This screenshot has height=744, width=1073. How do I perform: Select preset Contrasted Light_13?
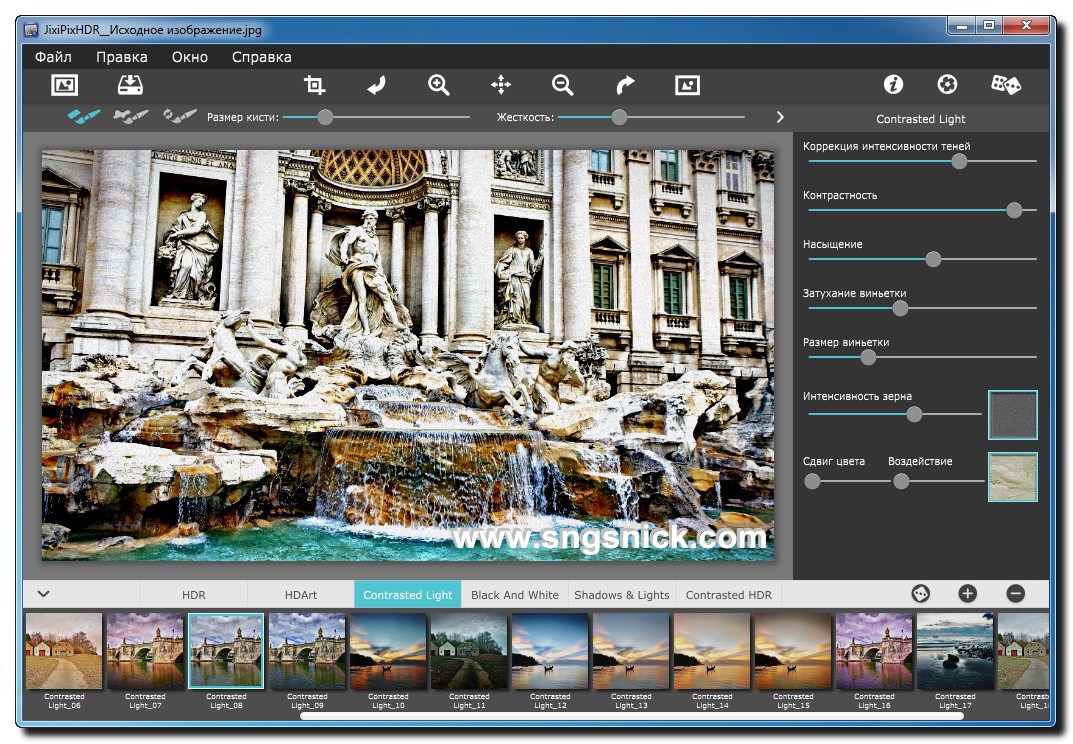(631, 652)
